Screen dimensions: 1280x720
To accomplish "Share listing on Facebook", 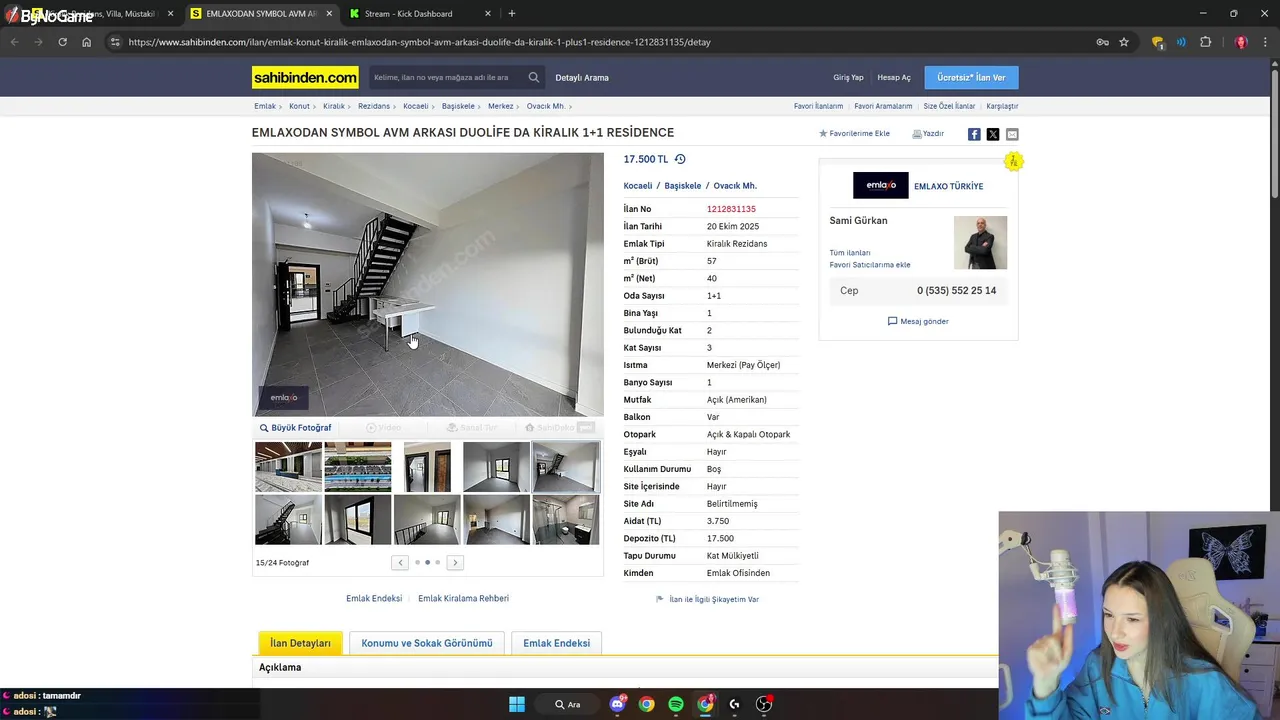I will [974, 134].
